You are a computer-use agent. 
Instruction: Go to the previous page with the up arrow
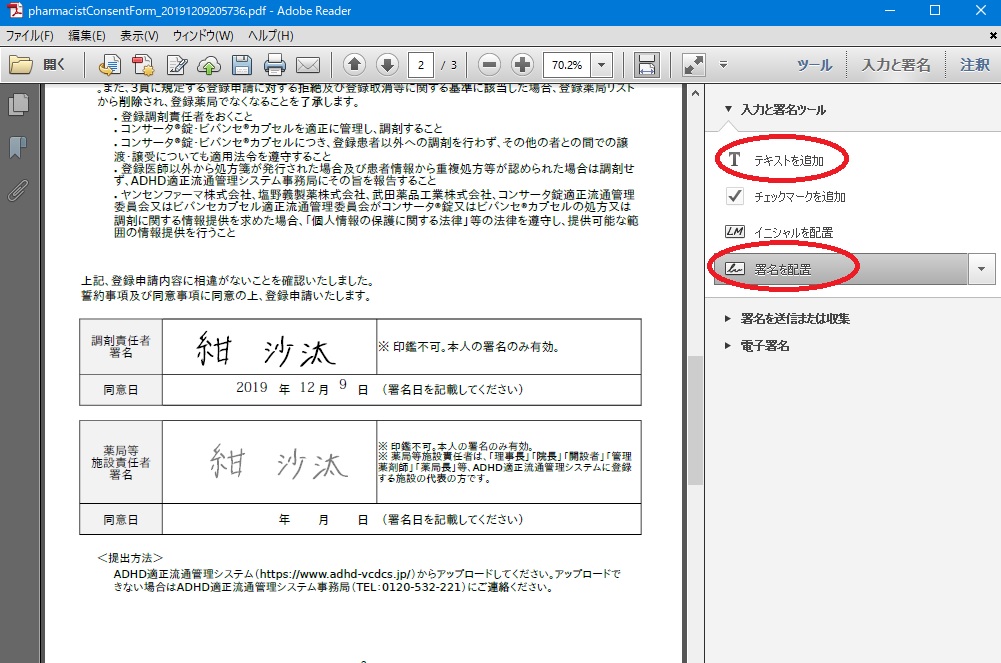(x=354, y=65)
